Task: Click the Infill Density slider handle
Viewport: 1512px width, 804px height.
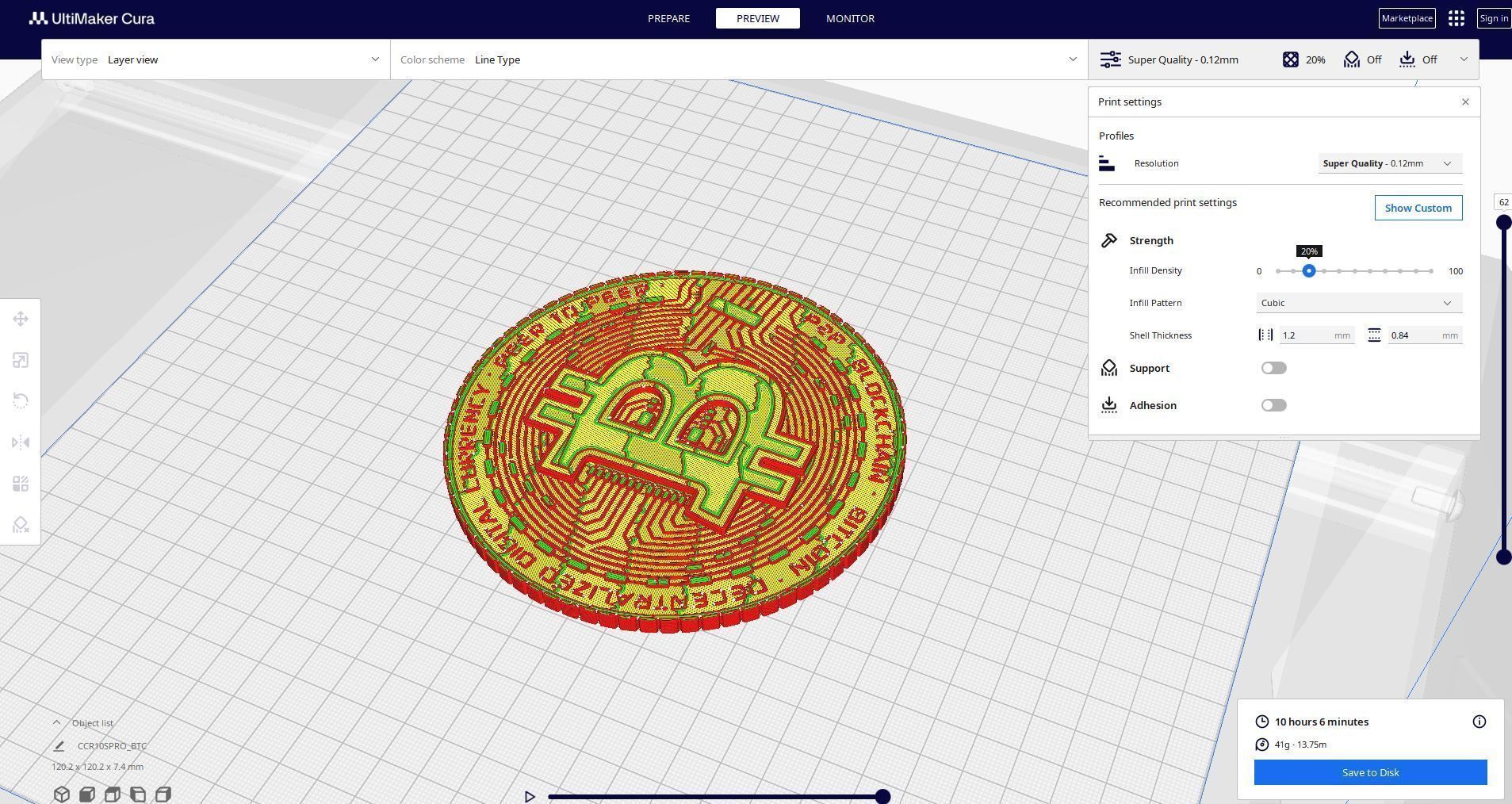Action: point(1309,271)
